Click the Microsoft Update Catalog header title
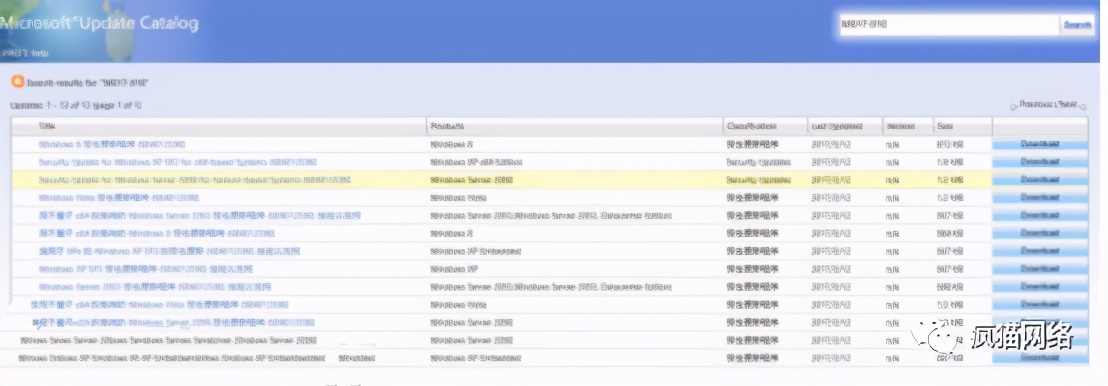The image size is (1108, 386). point(99,23)
